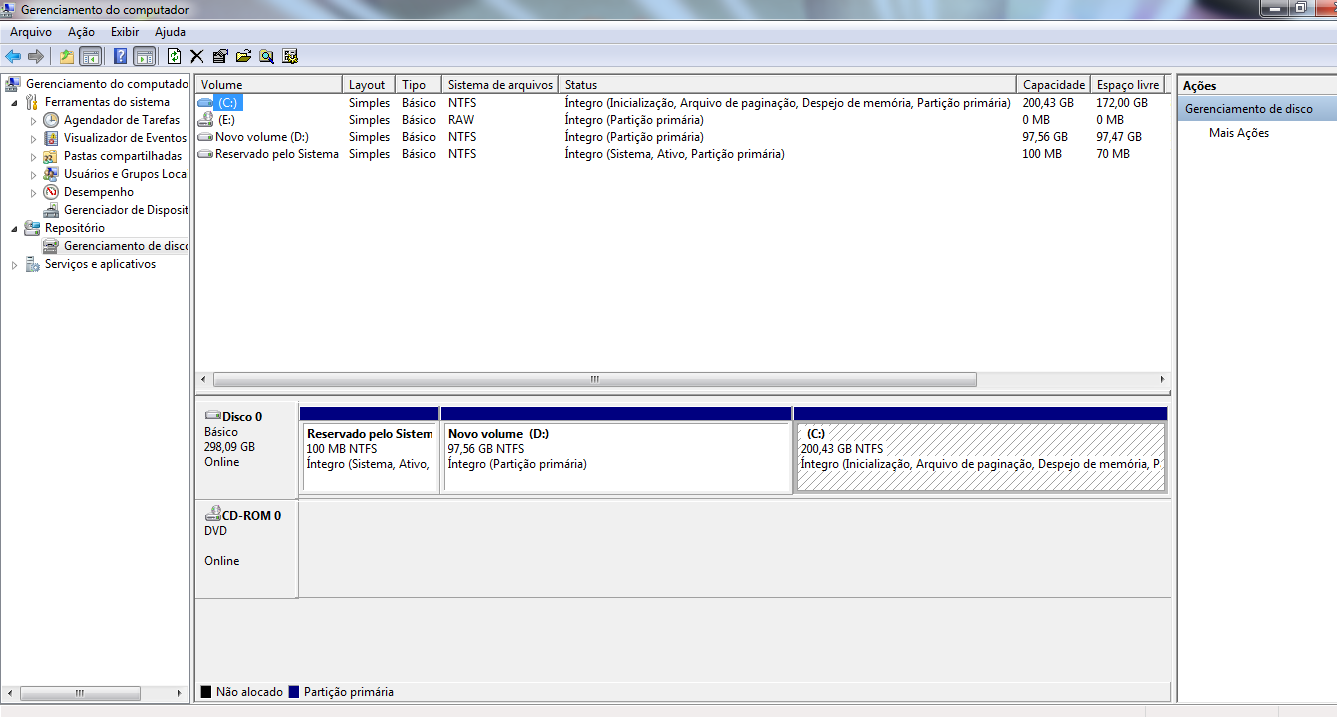Expand the Visualizador de Eventos node

(33, 138)
